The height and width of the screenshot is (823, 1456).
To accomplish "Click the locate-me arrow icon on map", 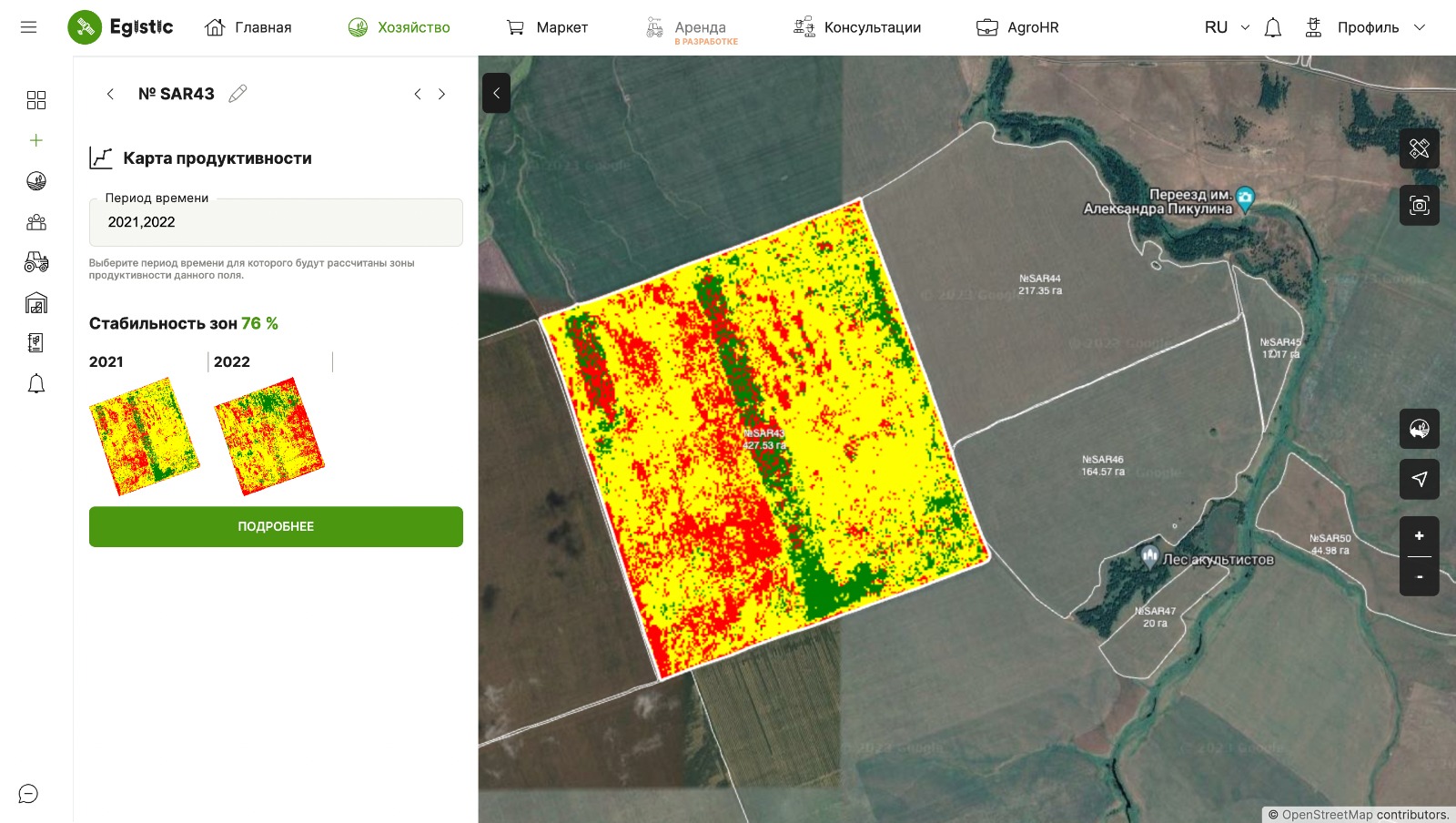I will click(x=1419, y=479).
